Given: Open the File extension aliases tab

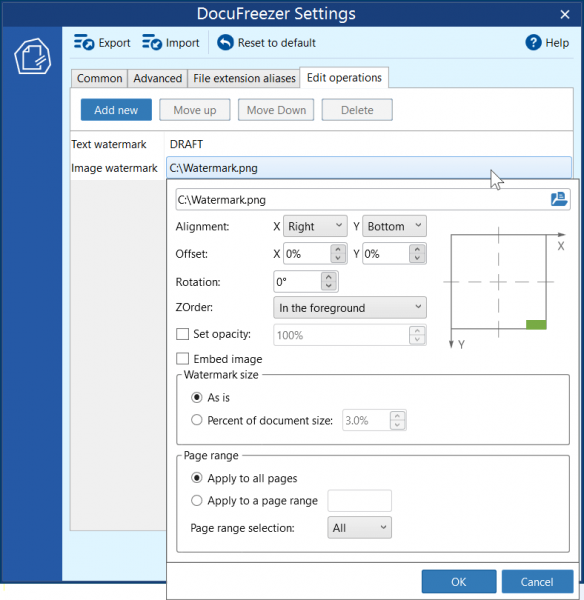Looking at the screenshot, I should [244, 78].
